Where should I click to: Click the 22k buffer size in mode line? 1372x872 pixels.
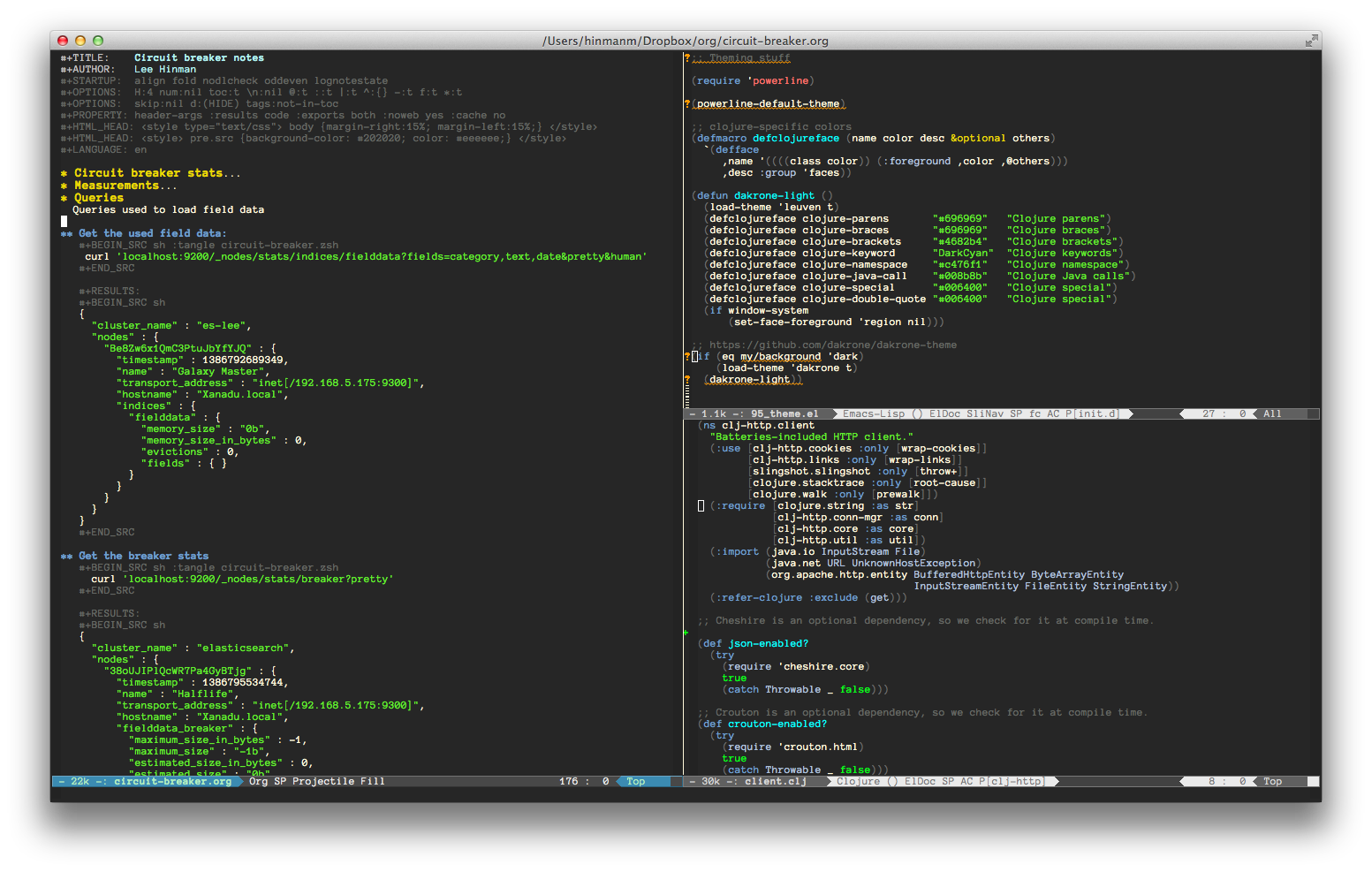[x=80, y=782]
